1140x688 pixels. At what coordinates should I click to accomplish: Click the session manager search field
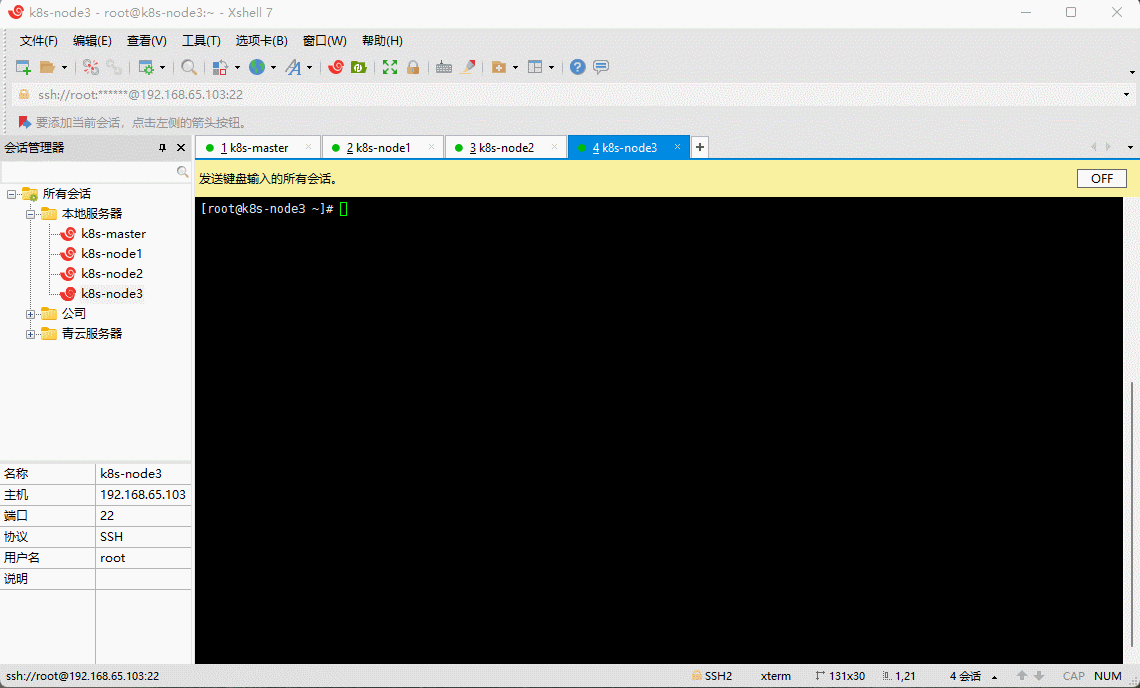tap(89, 172)
